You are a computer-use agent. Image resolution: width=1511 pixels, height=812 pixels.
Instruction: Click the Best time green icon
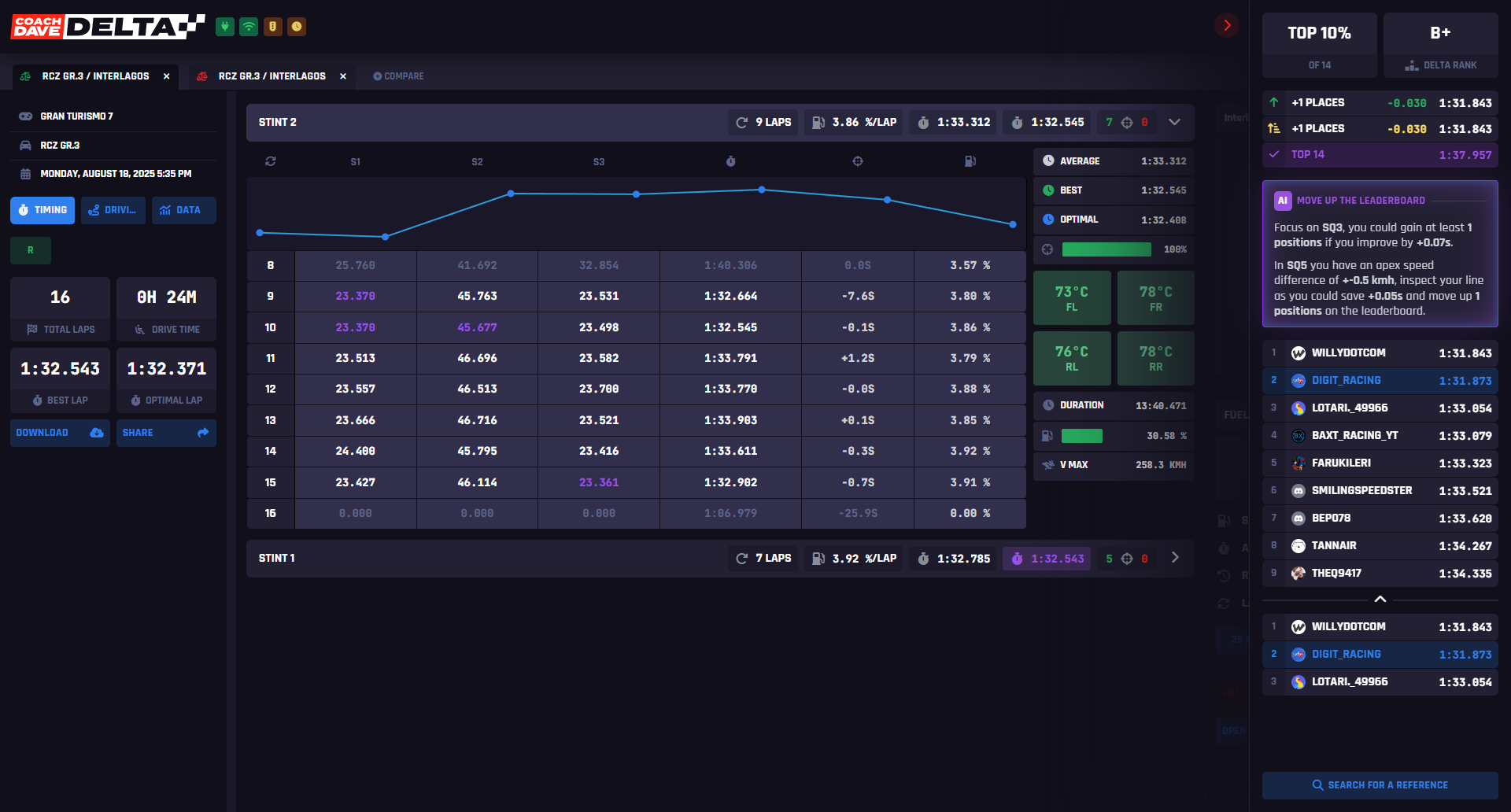tap(1048, 190)
